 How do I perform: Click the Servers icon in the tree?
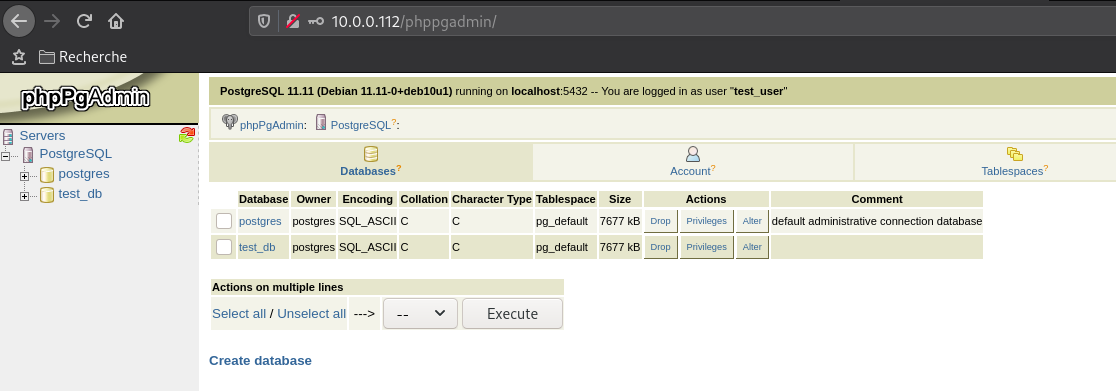pos(9,136)
